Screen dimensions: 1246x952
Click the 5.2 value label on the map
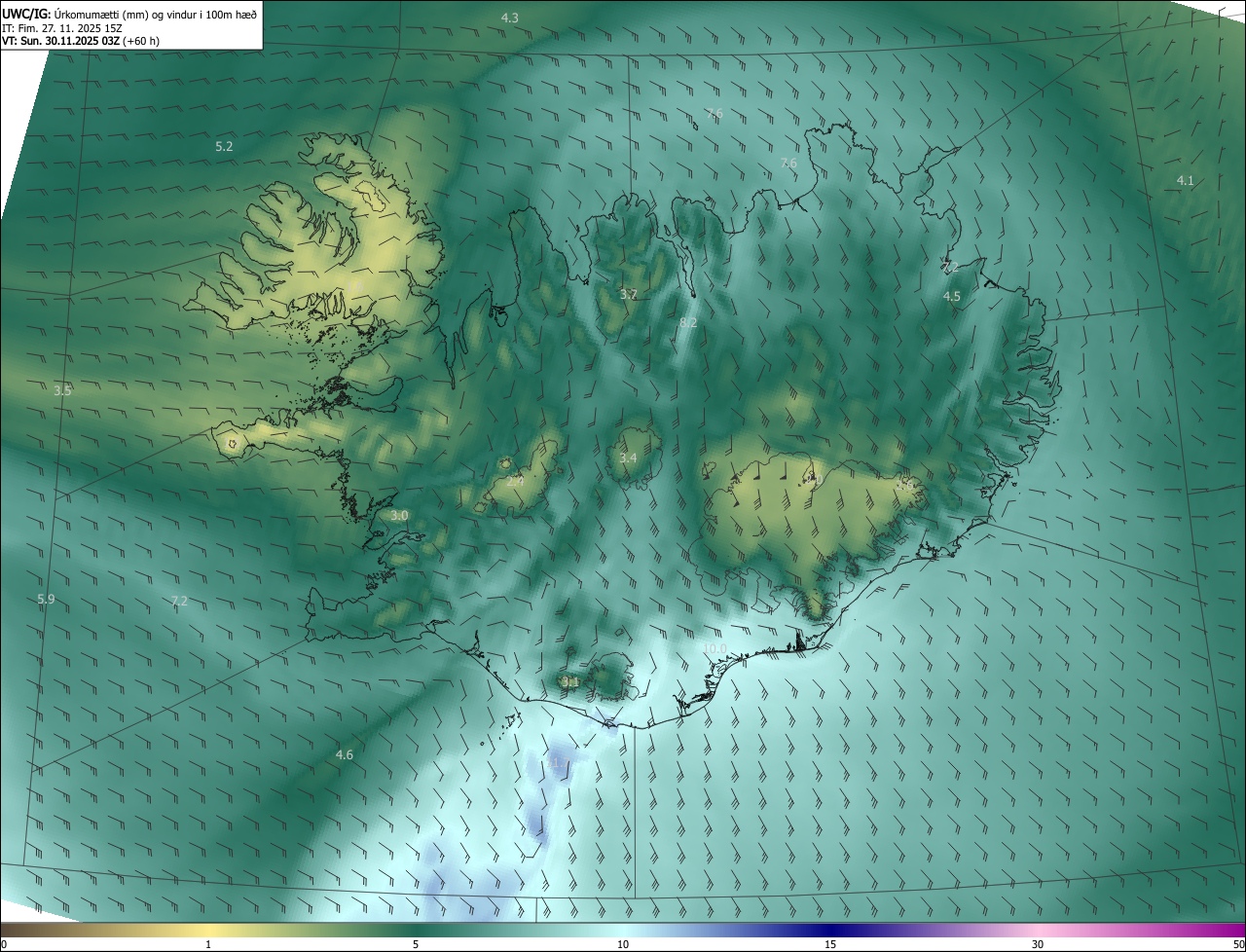[224, 146]
